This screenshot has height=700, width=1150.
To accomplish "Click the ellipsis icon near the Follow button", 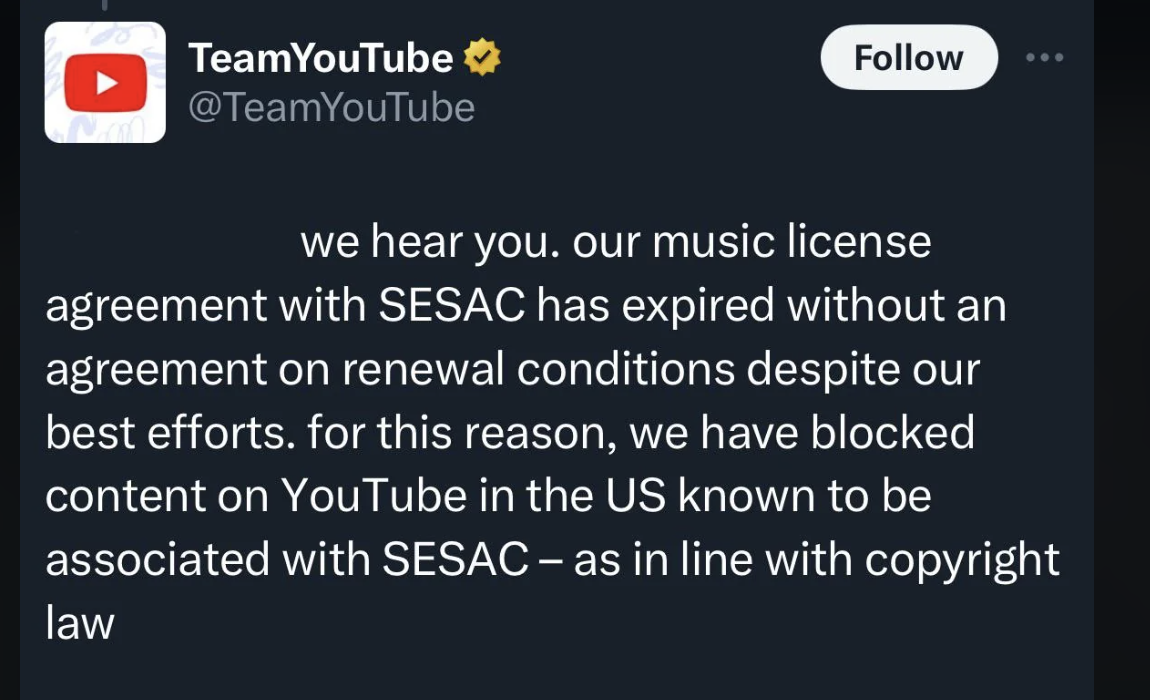I will pyautogui.click(x=1045, y=57).
